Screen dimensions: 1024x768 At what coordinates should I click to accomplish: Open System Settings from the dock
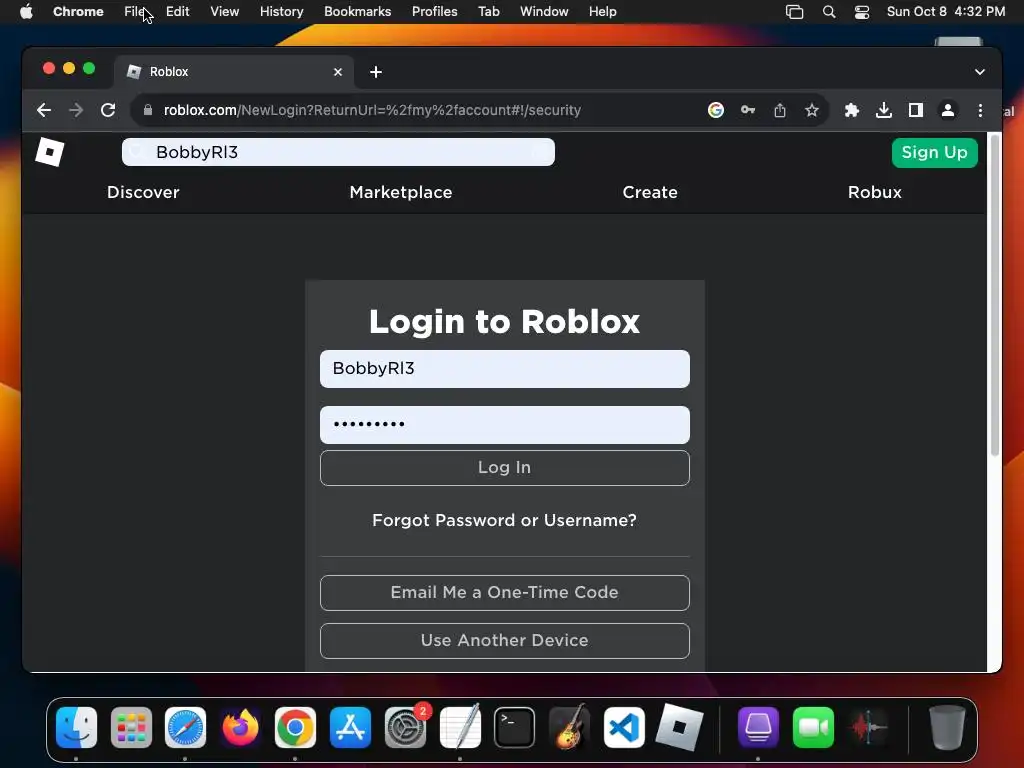(x=405, y=728)
